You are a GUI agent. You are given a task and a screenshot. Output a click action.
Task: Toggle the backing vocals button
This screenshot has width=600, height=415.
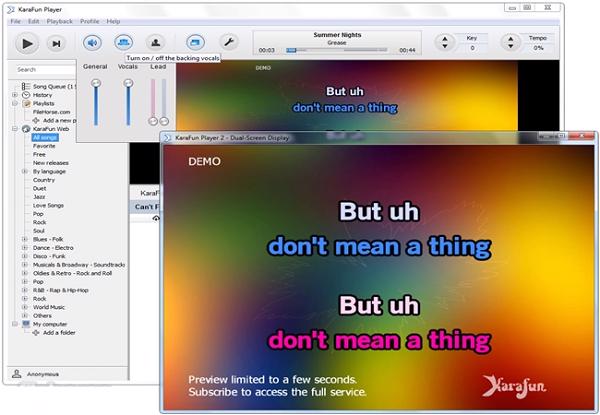tap(124, 43)
